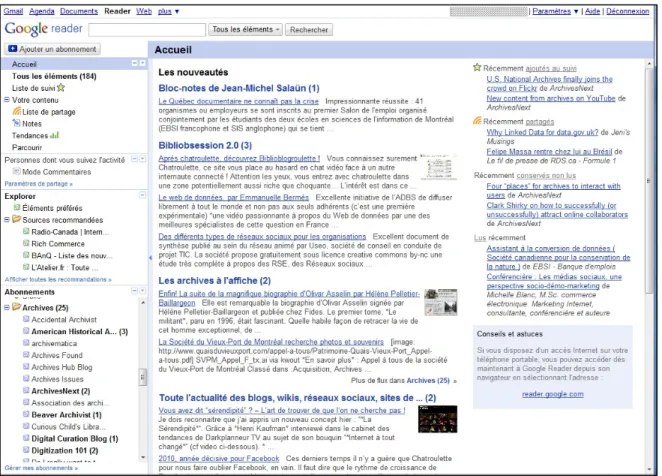Collapse the Archives folder tree

(7, 307)
